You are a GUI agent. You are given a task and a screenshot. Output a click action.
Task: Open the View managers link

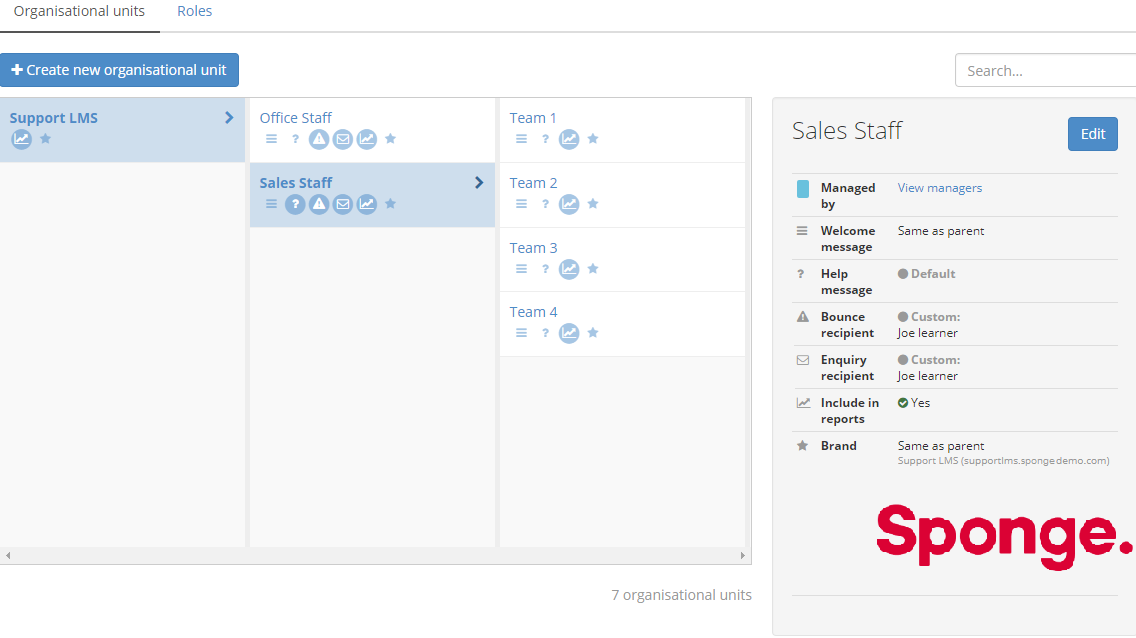tap(939, 188)
